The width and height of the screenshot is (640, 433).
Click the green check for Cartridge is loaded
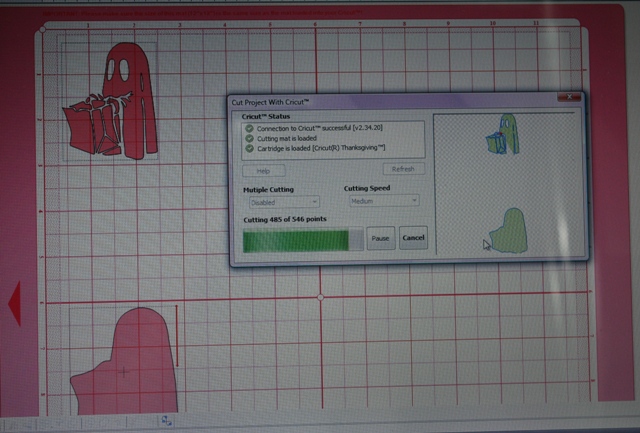coord(249,149)
